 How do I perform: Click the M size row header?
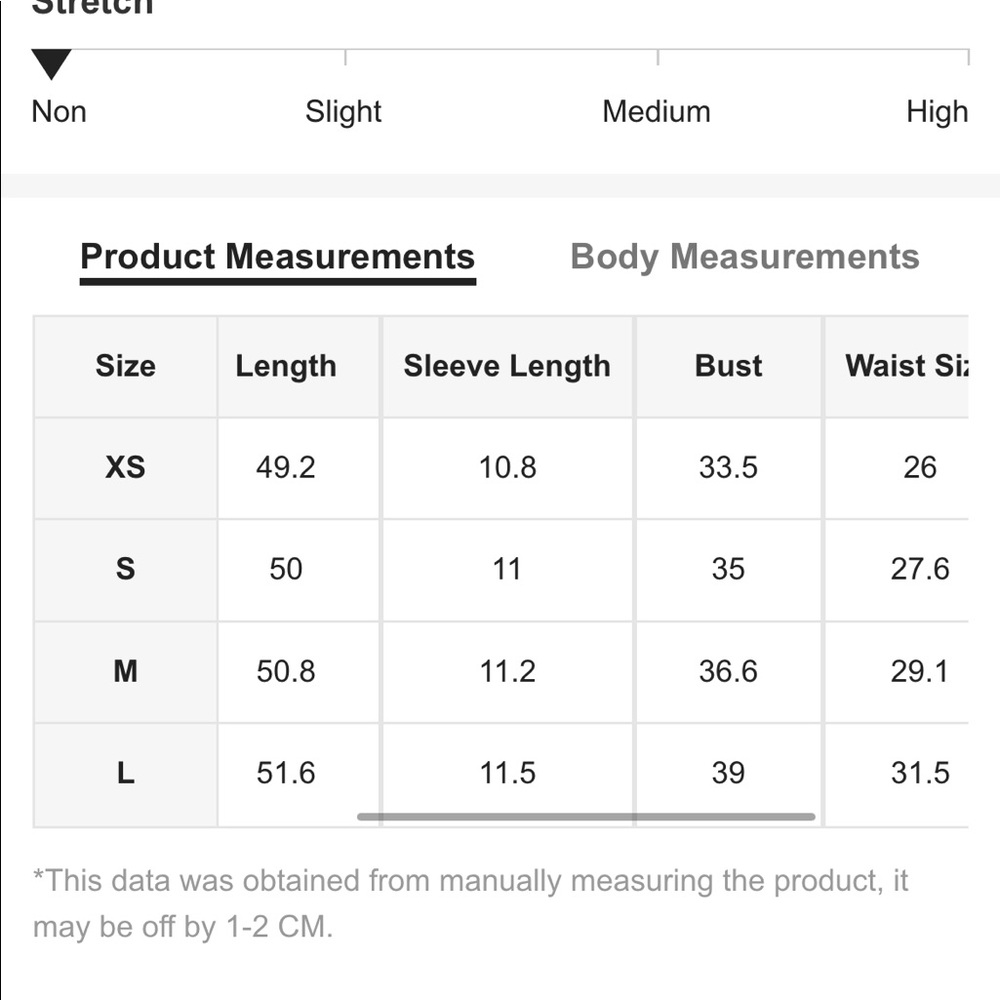(x=125, y=672)
